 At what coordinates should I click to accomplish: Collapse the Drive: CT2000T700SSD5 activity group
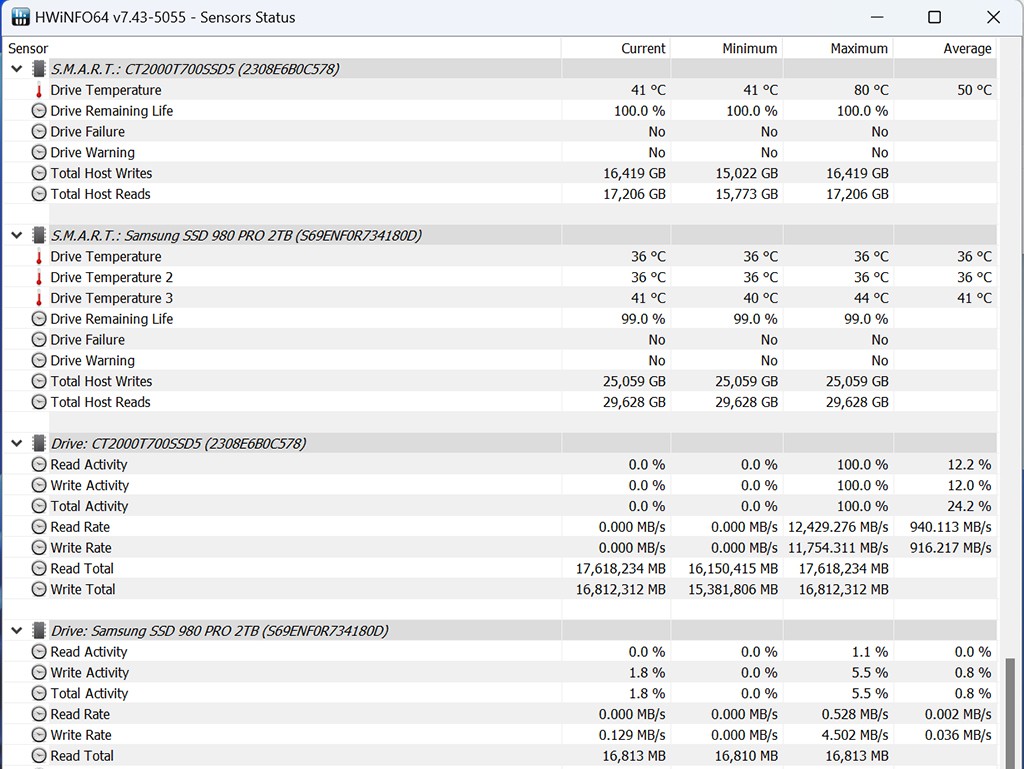click(16, 443)
